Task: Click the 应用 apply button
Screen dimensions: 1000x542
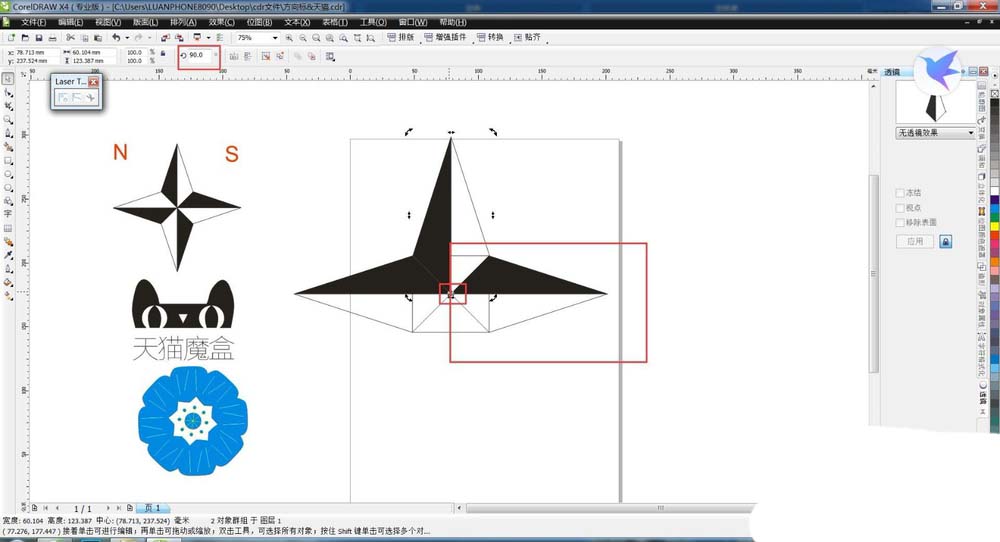Action: (914, 242)
